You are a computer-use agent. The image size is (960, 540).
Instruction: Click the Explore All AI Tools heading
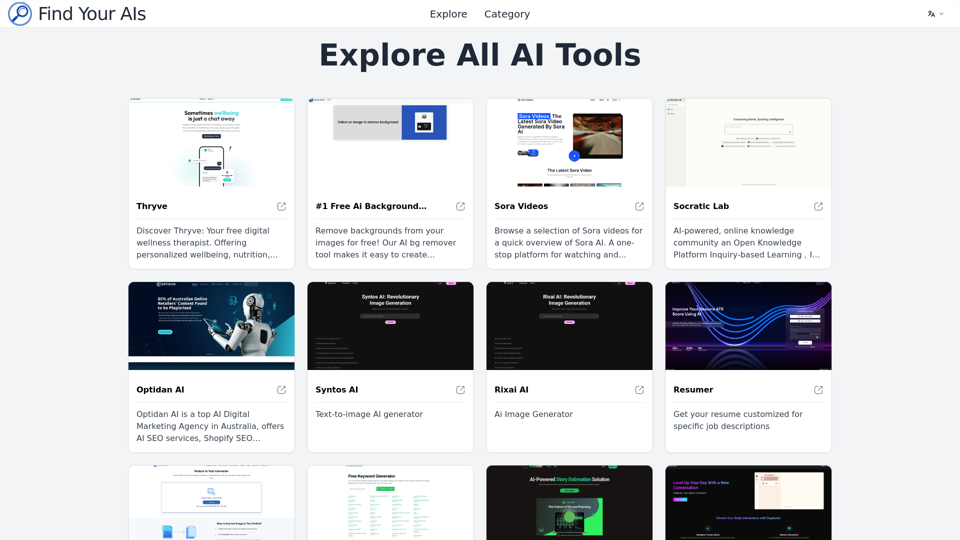pos(480,55)
